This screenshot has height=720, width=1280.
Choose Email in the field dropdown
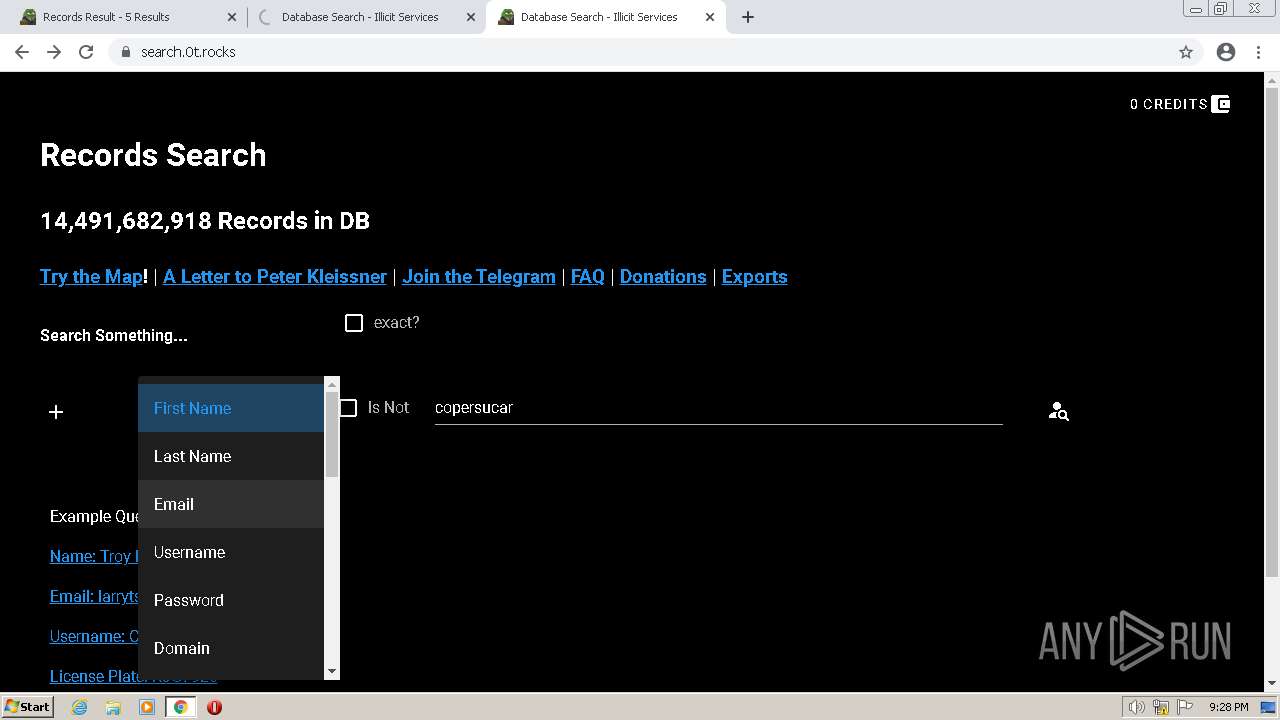231,504
